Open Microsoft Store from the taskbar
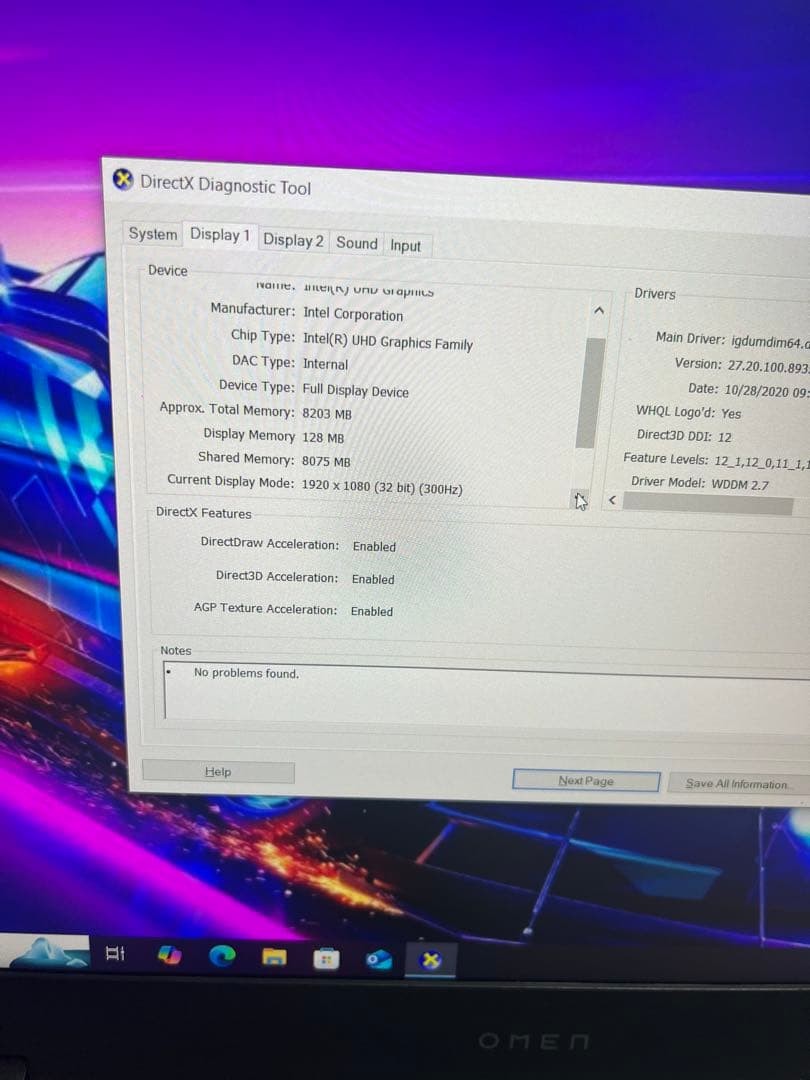 (326, 959)
